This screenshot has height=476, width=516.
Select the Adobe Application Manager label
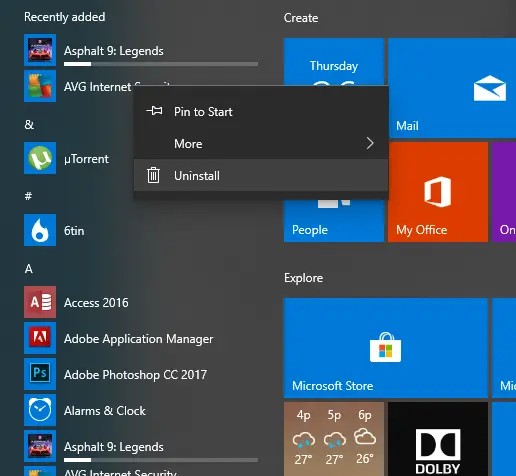[x=138, y=339]
